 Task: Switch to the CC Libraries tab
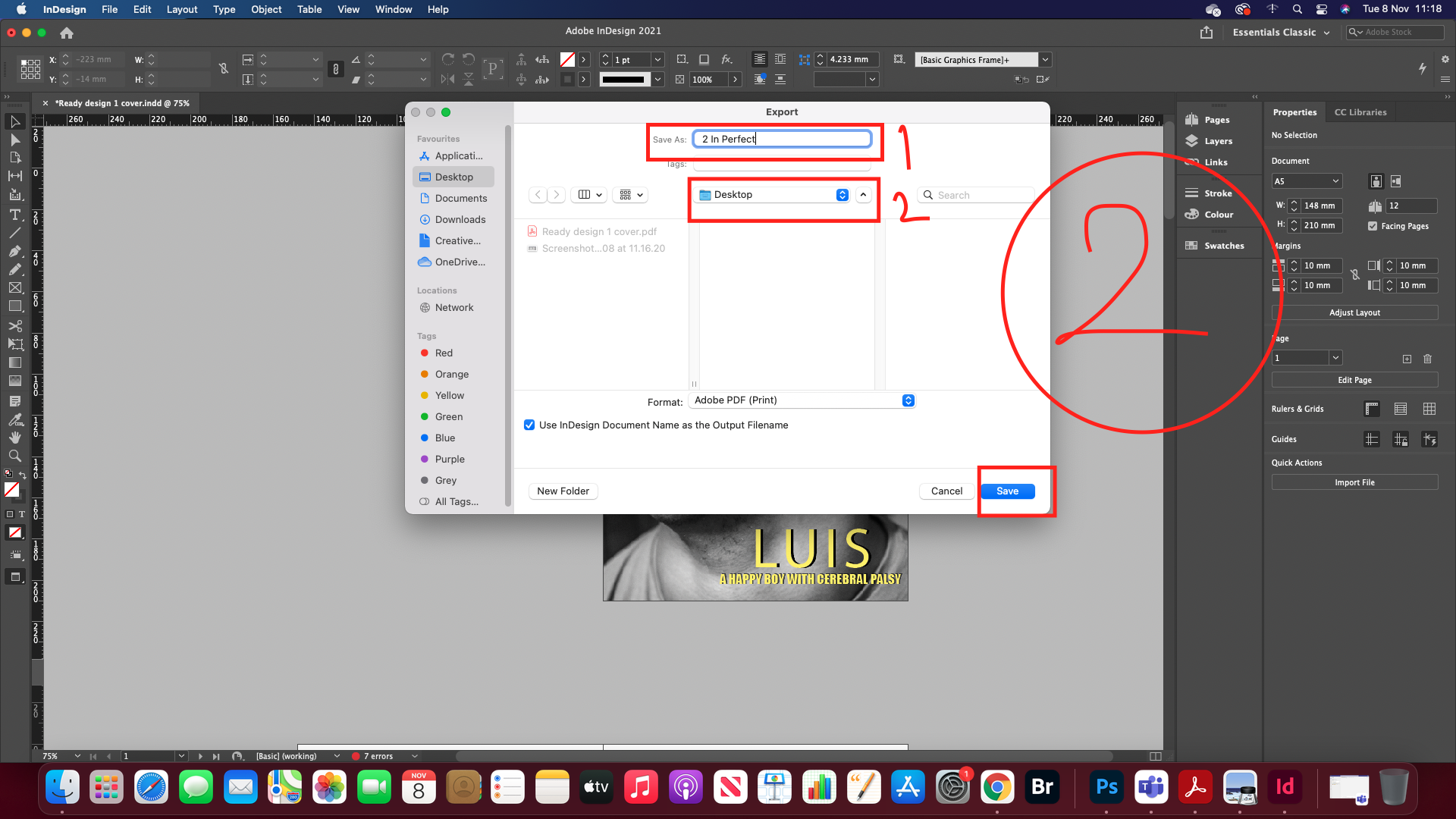point(1360,112)
